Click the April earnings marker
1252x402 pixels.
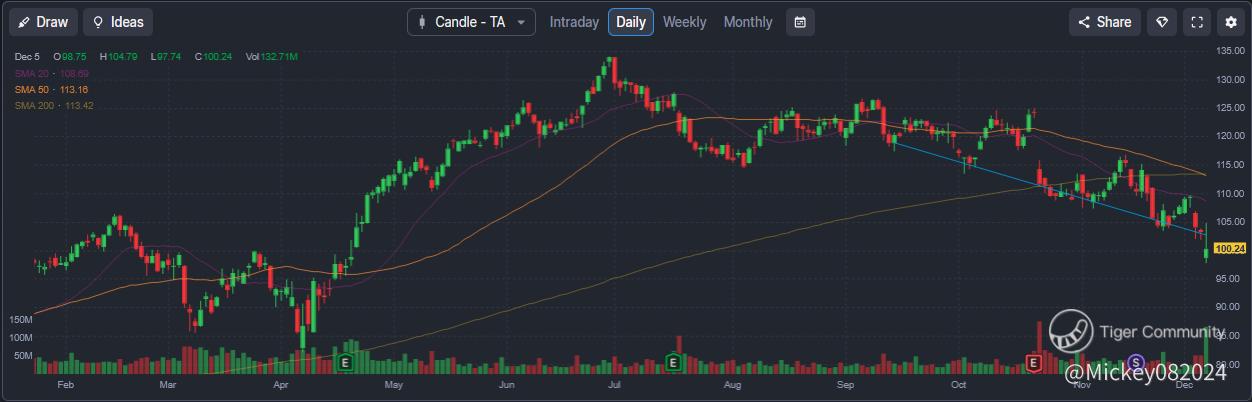click(x=346, y=362)
